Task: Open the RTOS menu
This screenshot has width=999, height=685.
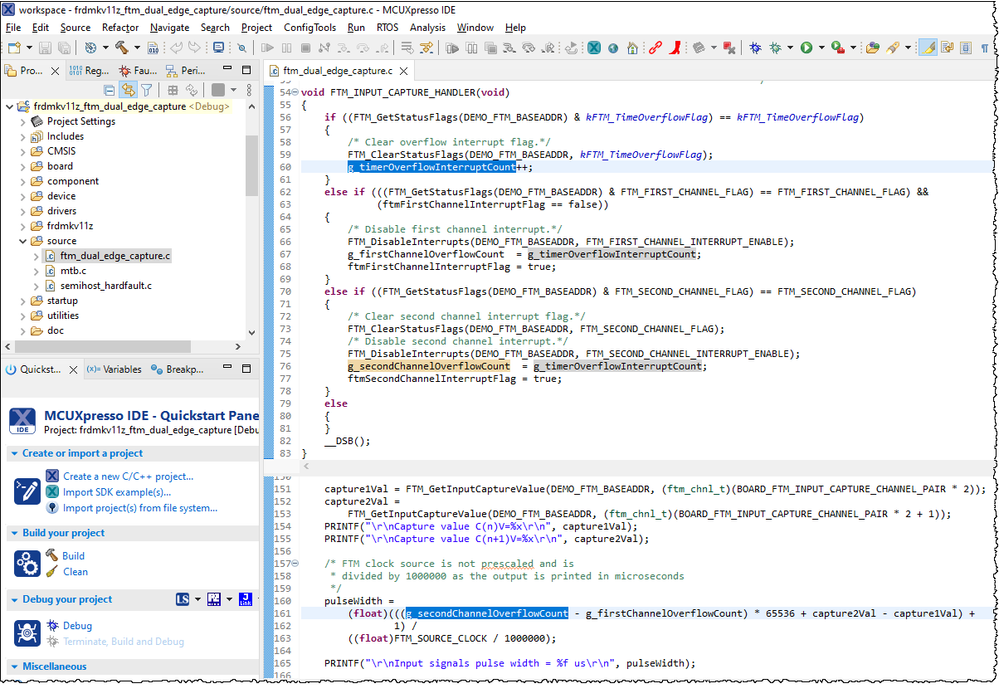Action: point(387,27)
